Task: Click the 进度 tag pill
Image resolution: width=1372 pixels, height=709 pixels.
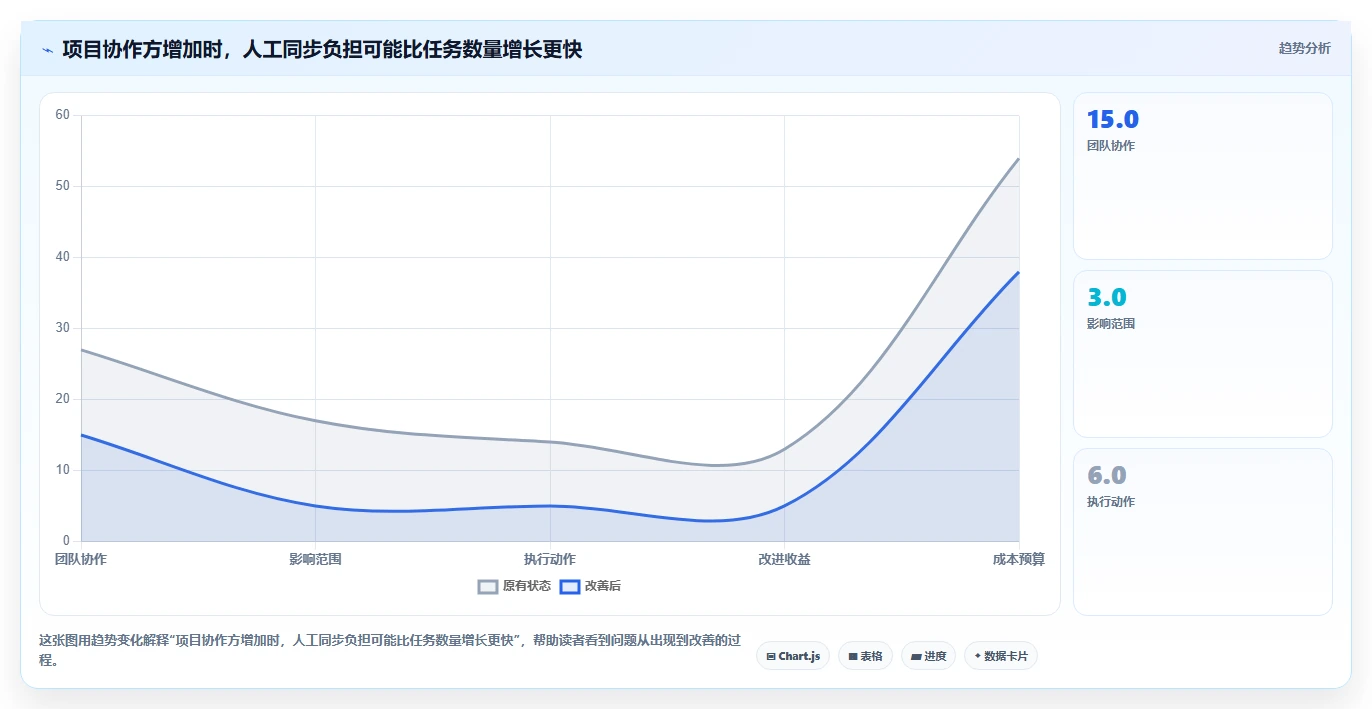Action: [x=928, y=656]
